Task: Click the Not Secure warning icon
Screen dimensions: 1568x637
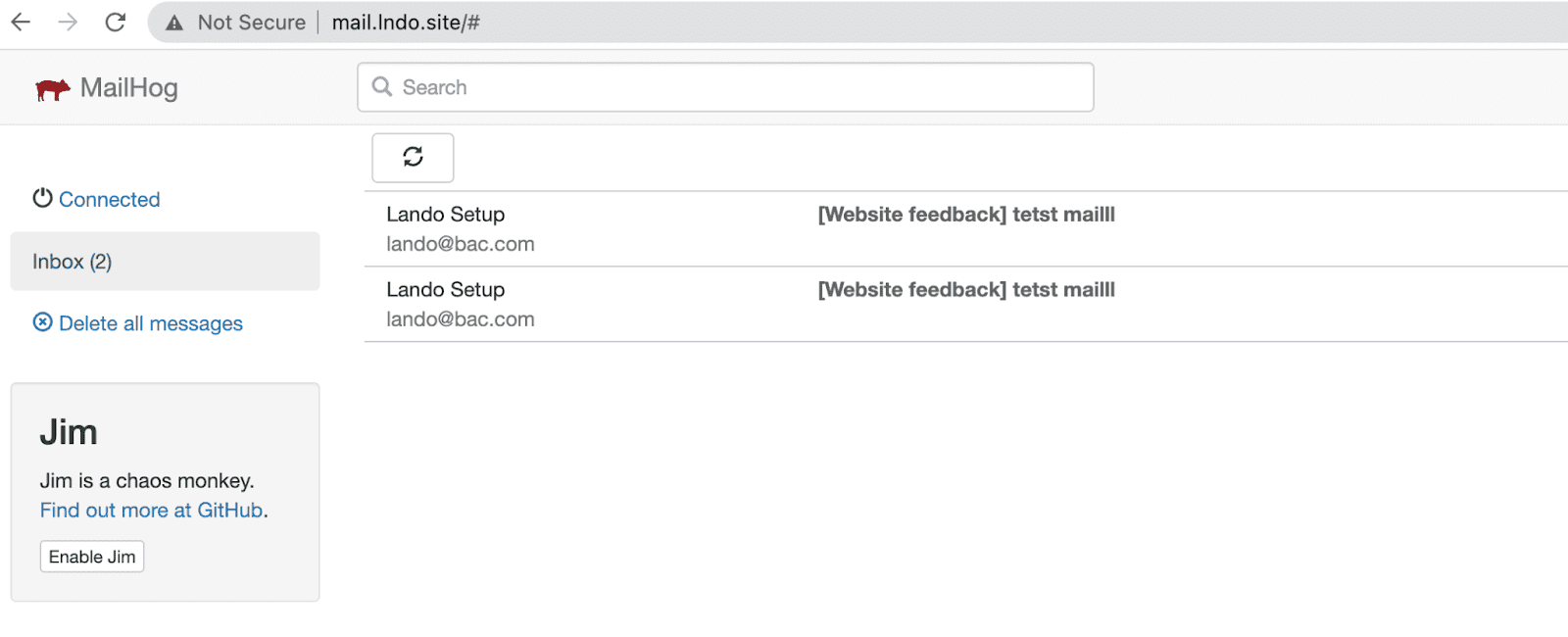Action: click(174, 23)
